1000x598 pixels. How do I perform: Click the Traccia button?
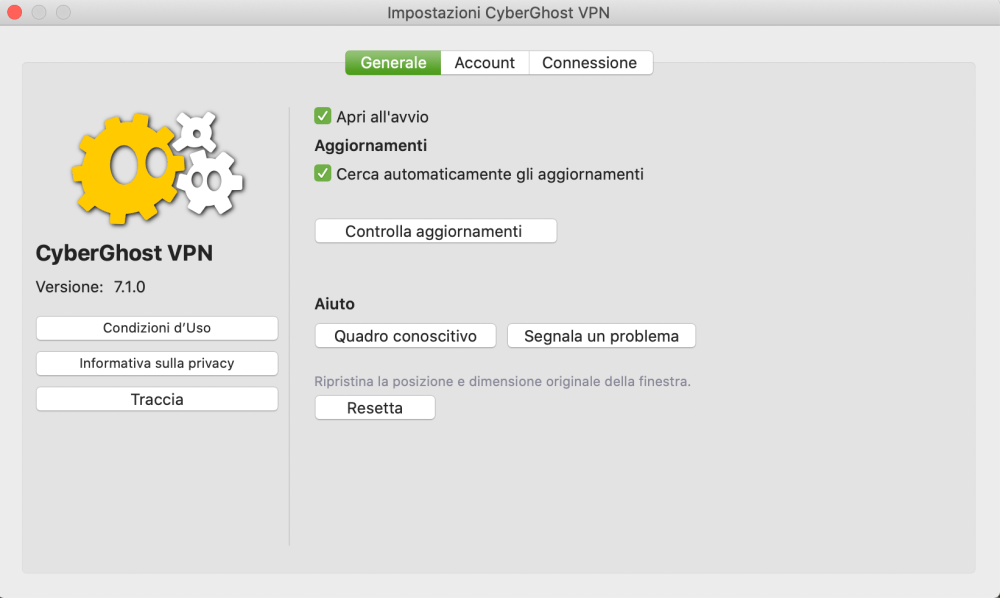157,399
